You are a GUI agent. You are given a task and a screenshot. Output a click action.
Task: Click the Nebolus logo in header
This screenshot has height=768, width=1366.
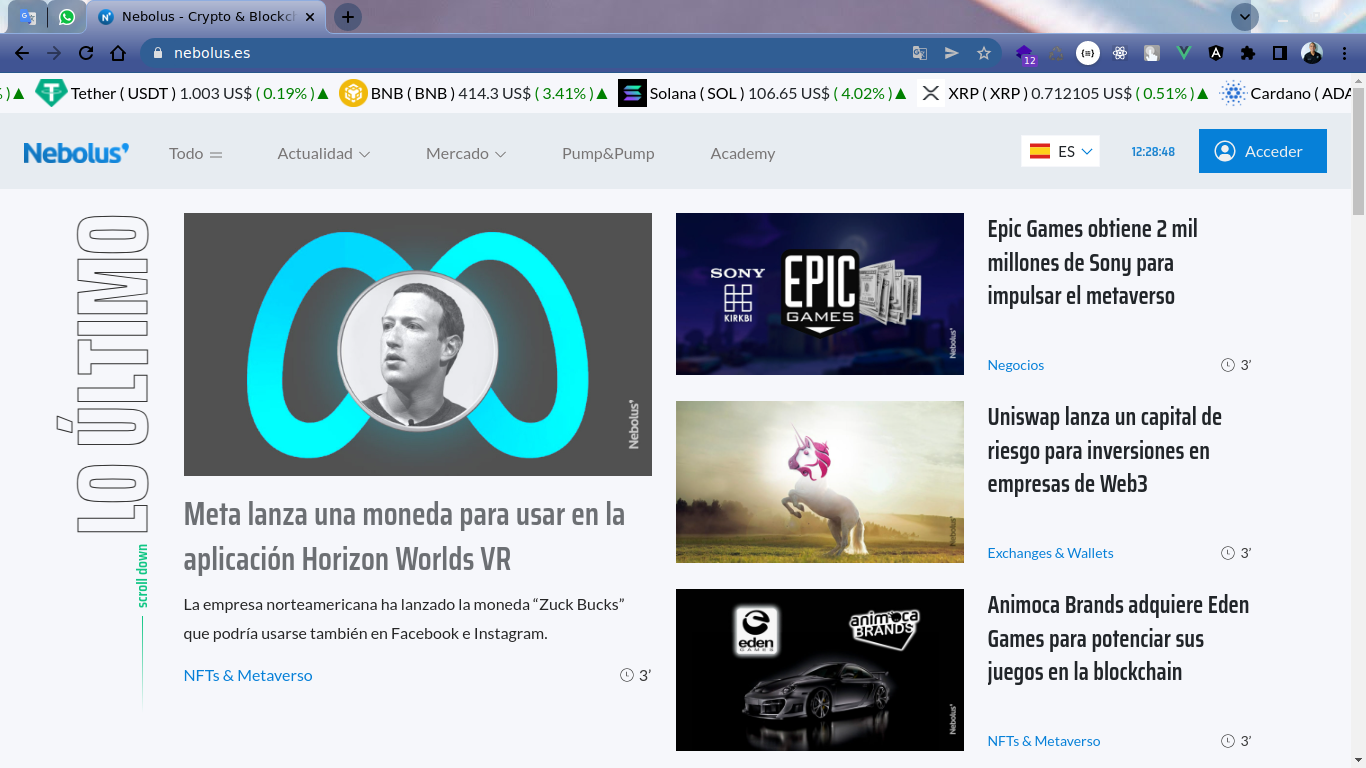tap(76, 153)
